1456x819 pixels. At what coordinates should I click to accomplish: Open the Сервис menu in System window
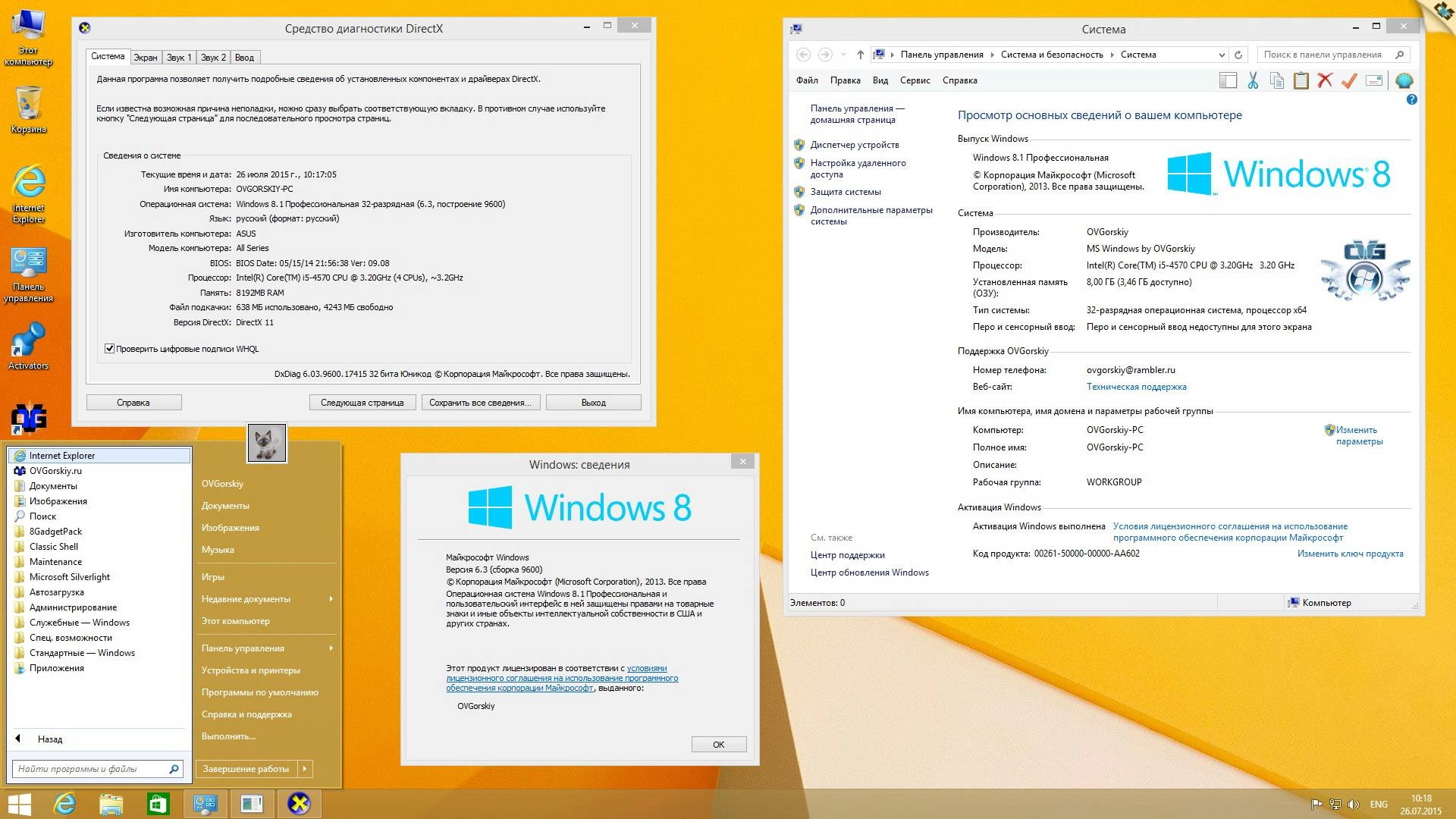click(x=914, y=80)
